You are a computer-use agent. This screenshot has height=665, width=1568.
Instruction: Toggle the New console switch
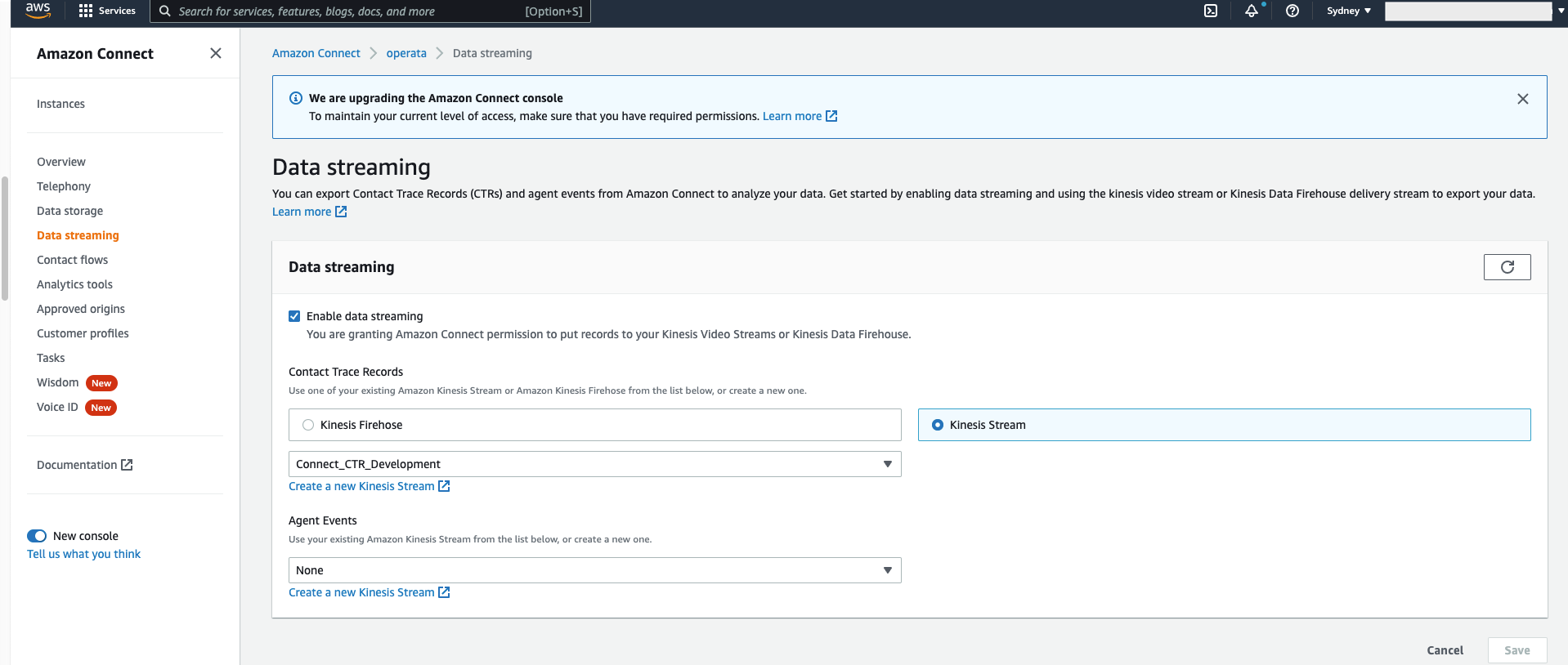click(37, 536)
